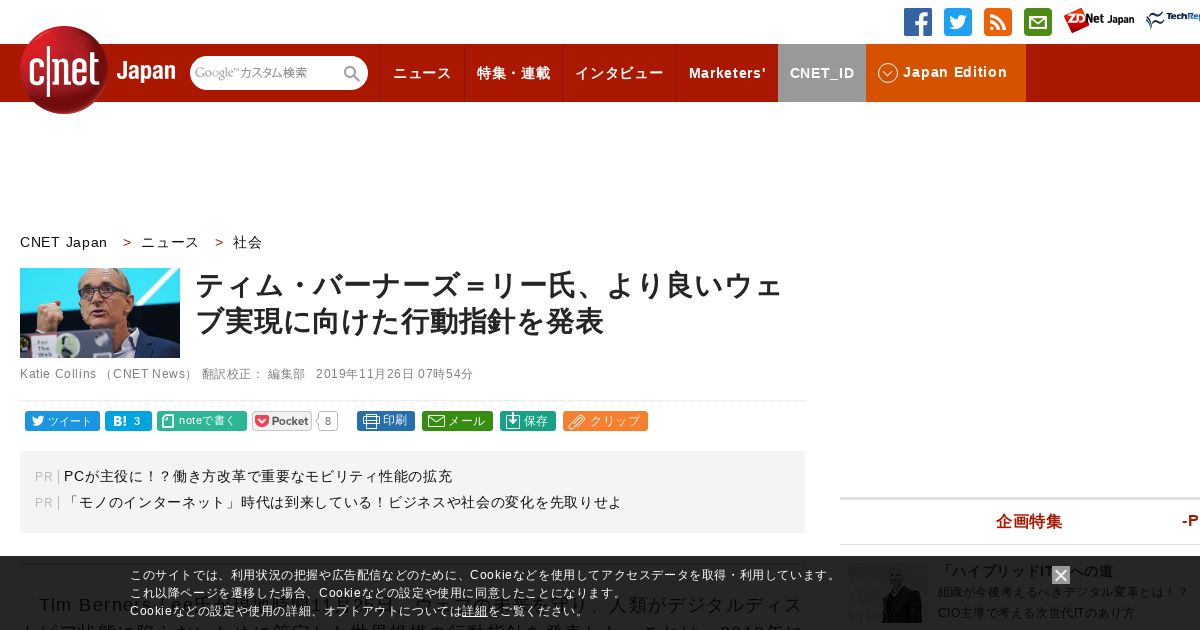Image resolution: width=1200 pixels, height=630 pixels.
Task: Expand the Japan Edition selector
Action: pyautogui.click(x=946, y=73)
